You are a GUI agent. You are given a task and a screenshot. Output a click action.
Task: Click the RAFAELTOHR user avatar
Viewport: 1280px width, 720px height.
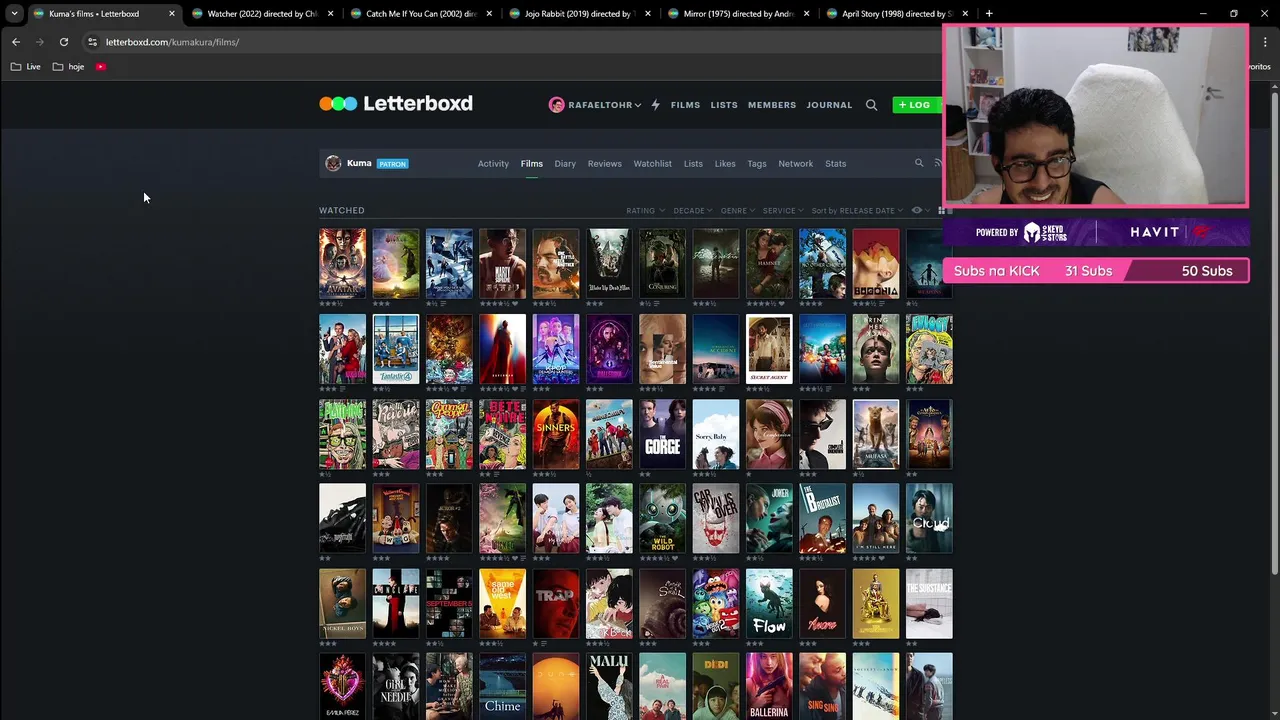(557, 105)
